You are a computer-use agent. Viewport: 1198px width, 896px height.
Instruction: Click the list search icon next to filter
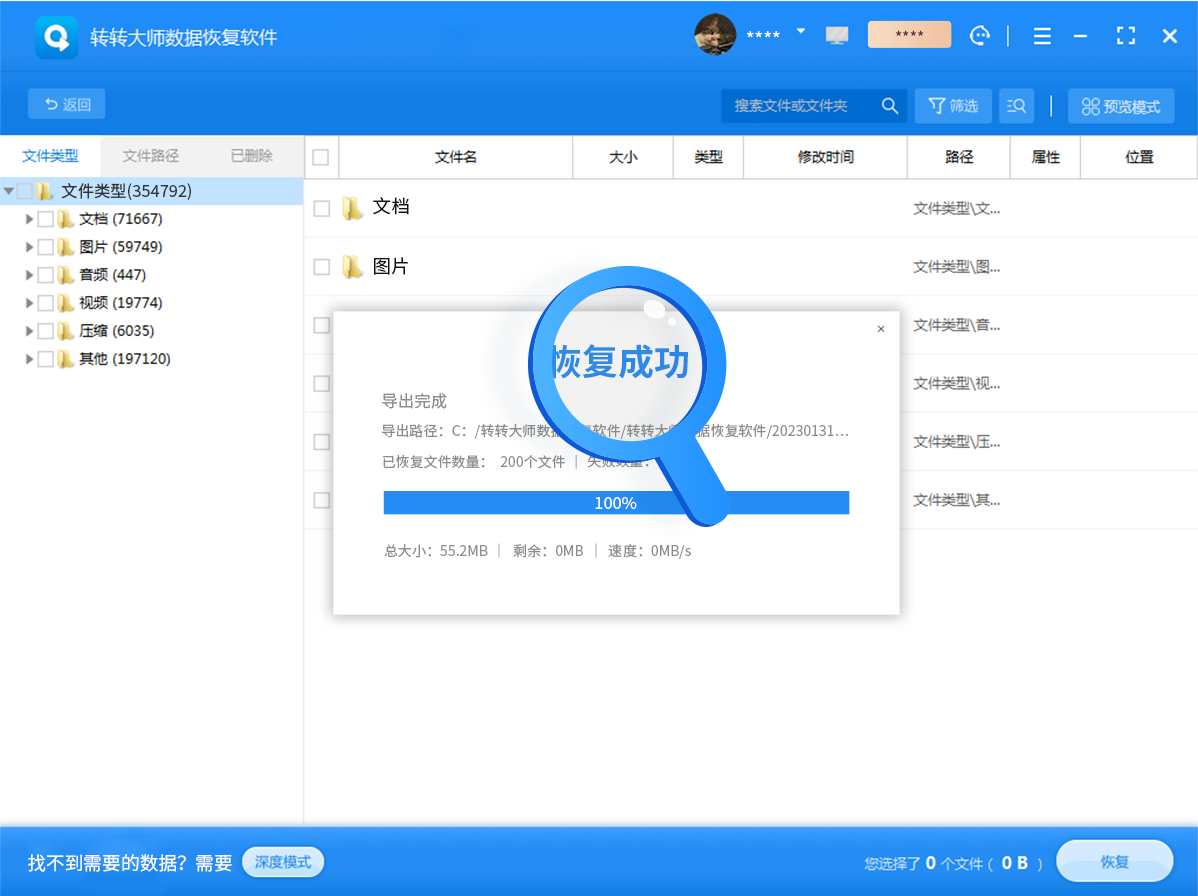coord(1016,105)
